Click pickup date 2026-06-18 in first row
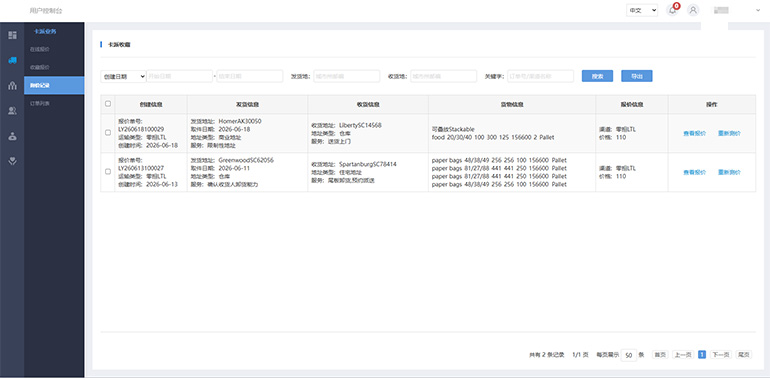 click(x=234, y=129)
